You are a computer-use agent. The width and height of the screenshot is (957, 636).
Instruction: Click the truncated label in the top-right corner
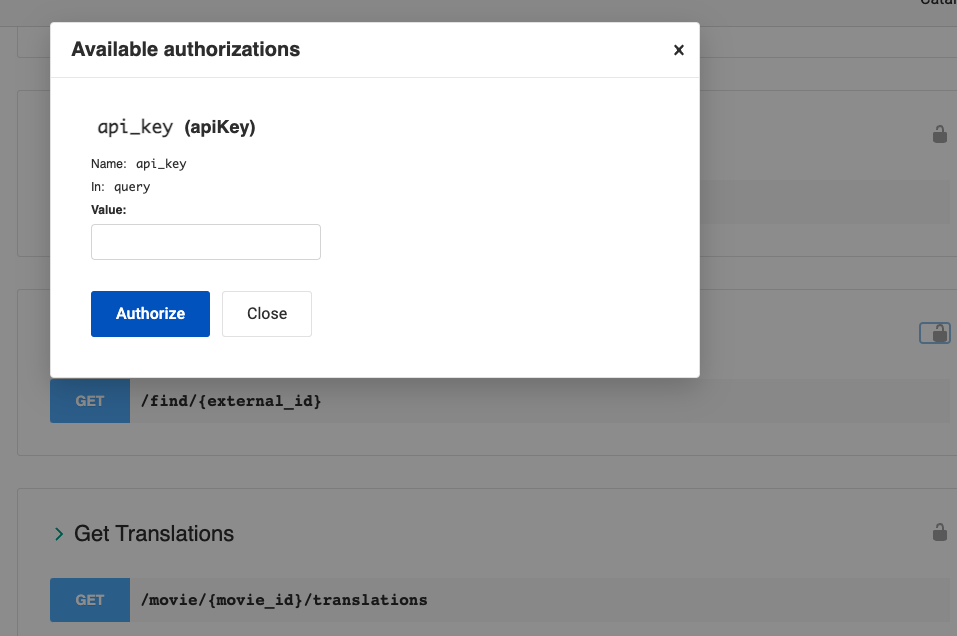tap(938, 3)
